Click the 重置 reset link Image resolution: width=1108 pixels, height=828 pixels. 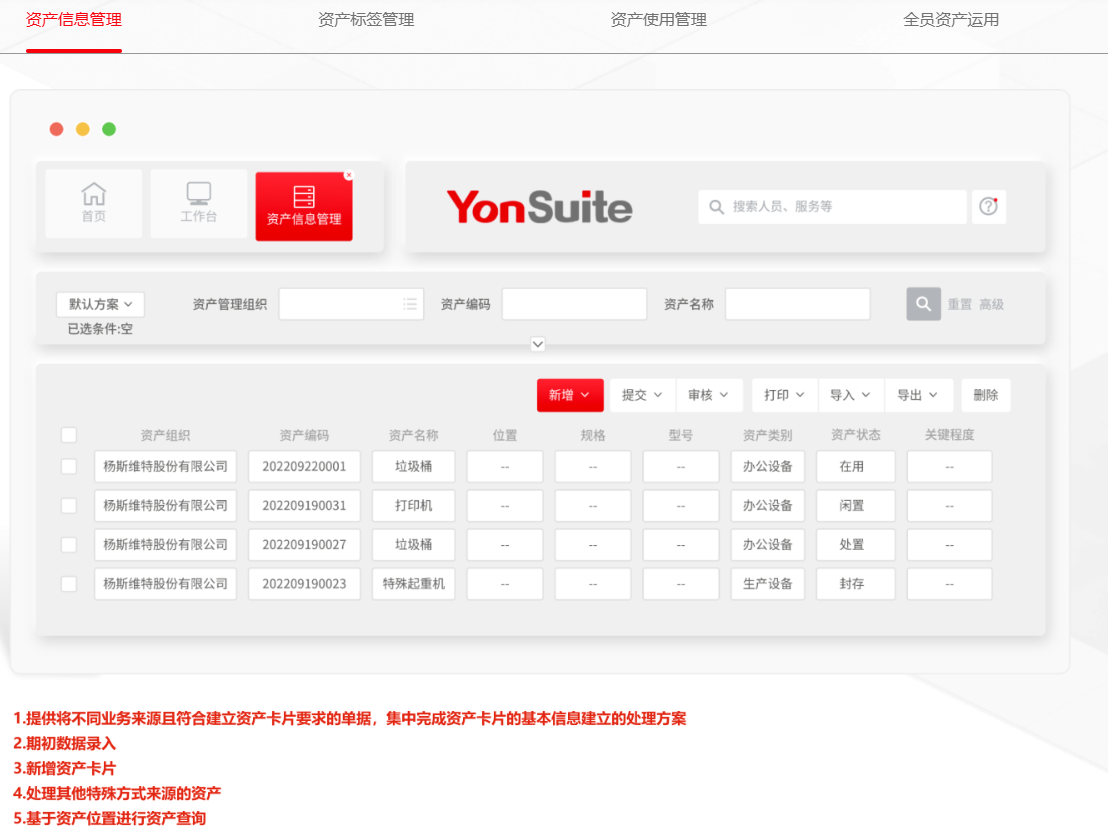pyautogui.click(x=960, y=304)
